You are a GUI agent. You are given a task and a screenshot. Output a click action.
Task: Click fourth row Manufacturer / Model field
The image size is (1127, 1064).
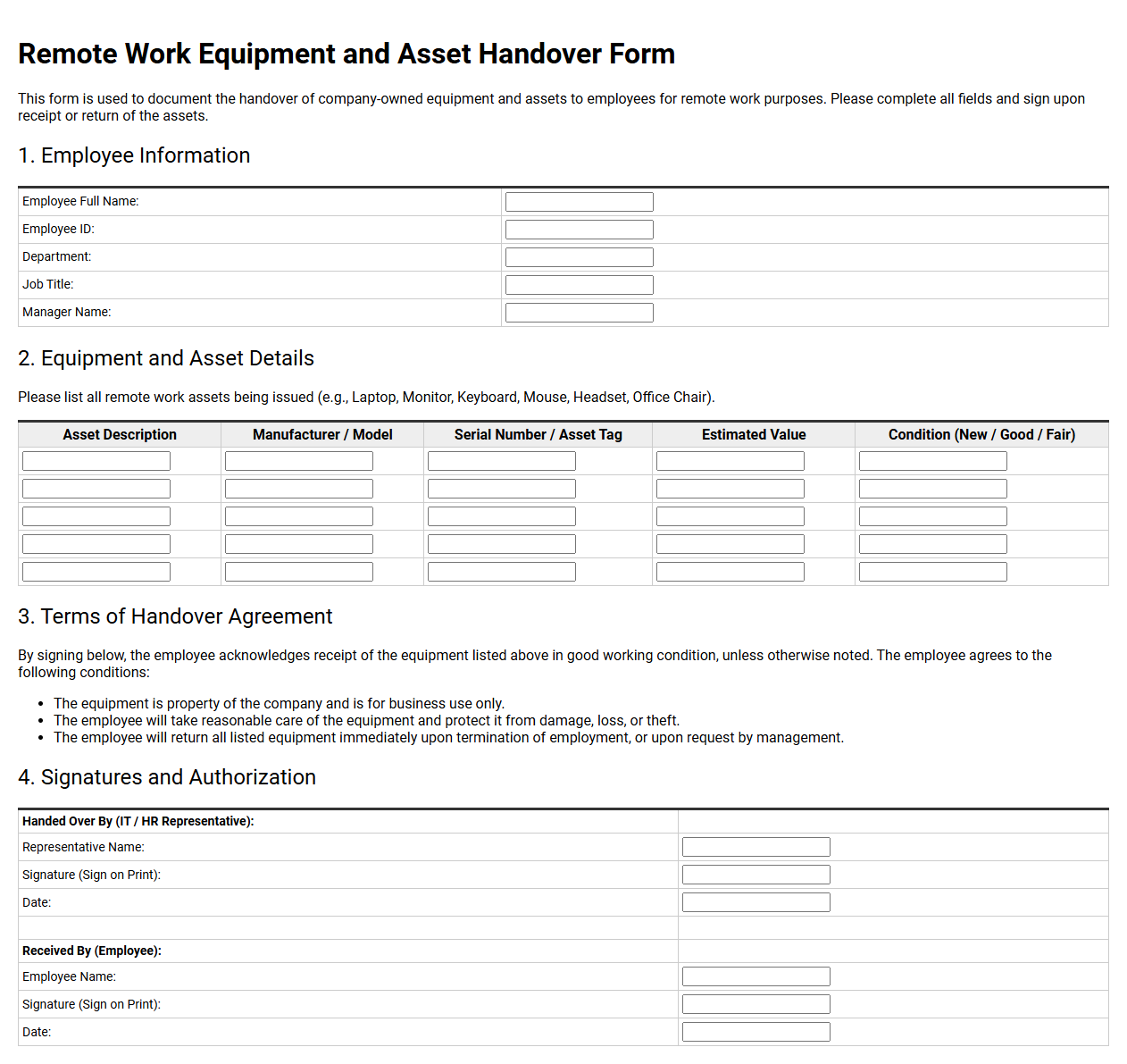[x=299, y=544]
